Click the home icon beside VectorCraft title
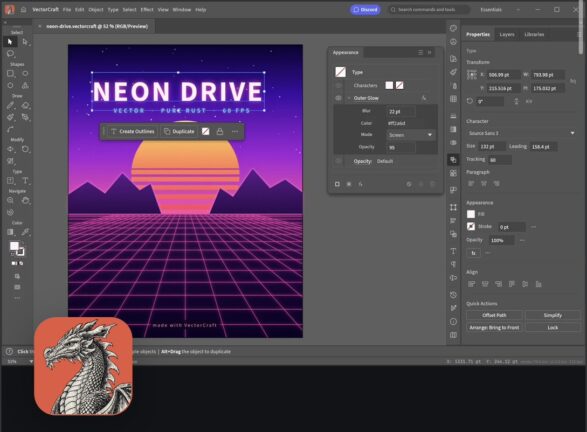 (x=23, y=10)
